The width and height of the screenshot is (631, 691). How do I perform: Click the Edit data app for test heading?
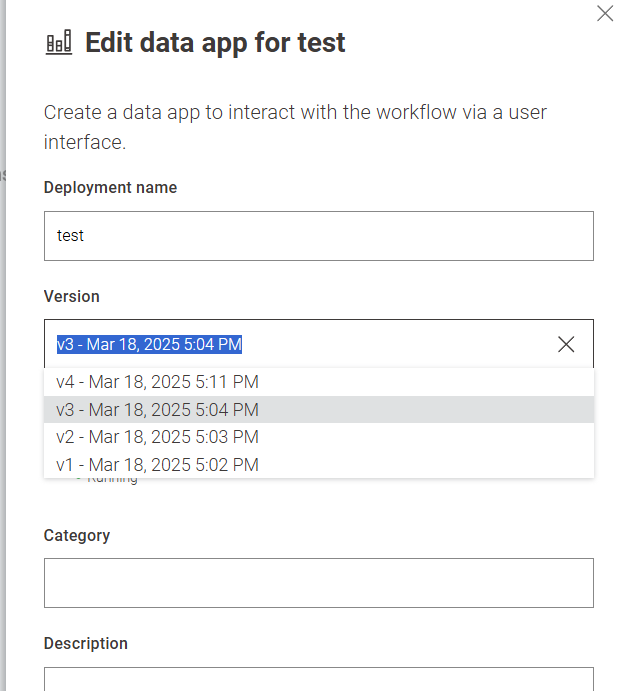pyautogui.click(x=215, y=43)
